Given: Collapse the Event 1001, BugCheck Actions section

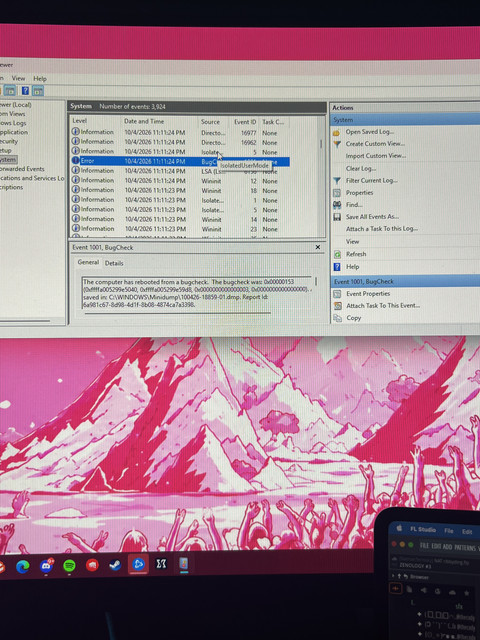Looking at the screenshot, I should [x=405, y=281].
